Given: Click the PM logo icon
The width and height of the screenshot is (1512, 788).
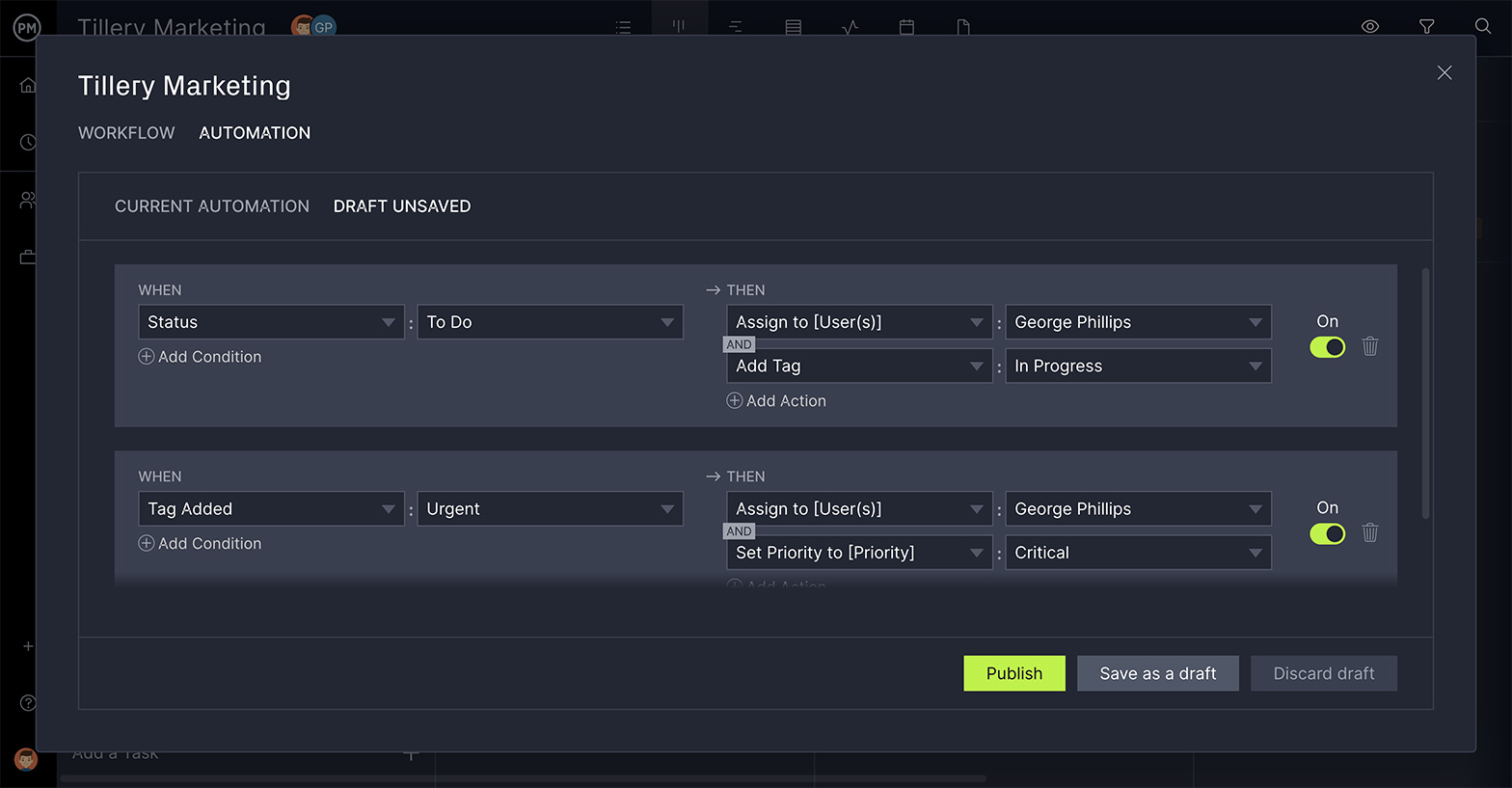Looking at the screenshot, I should (27, 28).
